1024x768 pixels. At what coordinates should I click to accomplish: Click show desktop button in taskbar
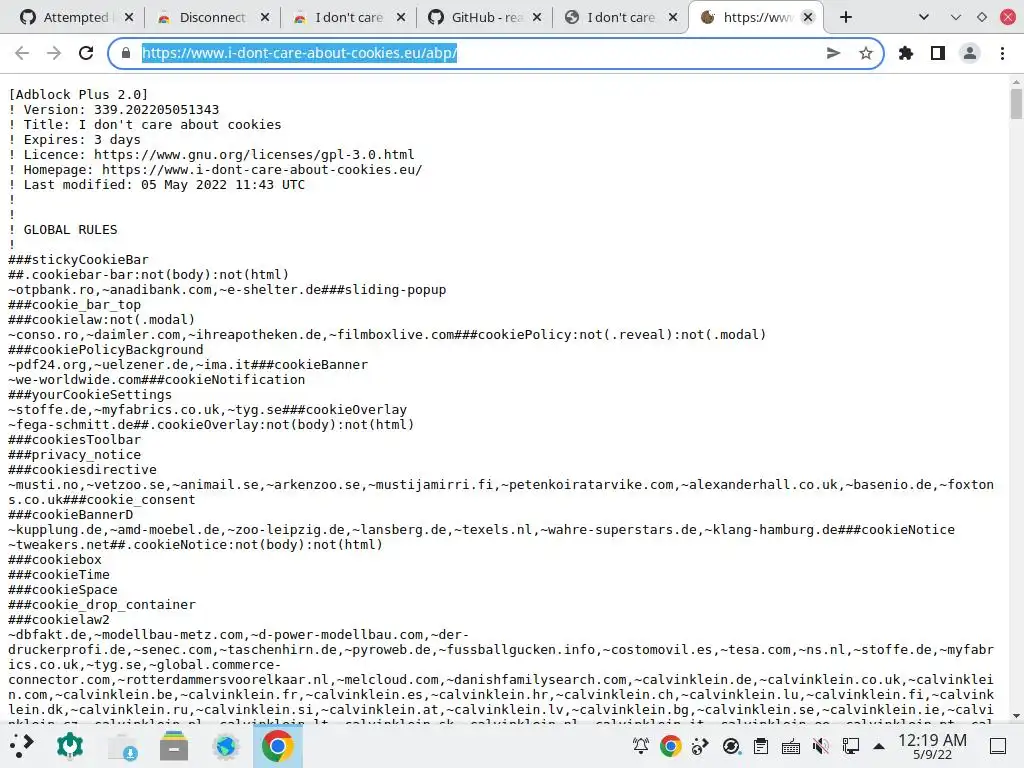[998, 746]
